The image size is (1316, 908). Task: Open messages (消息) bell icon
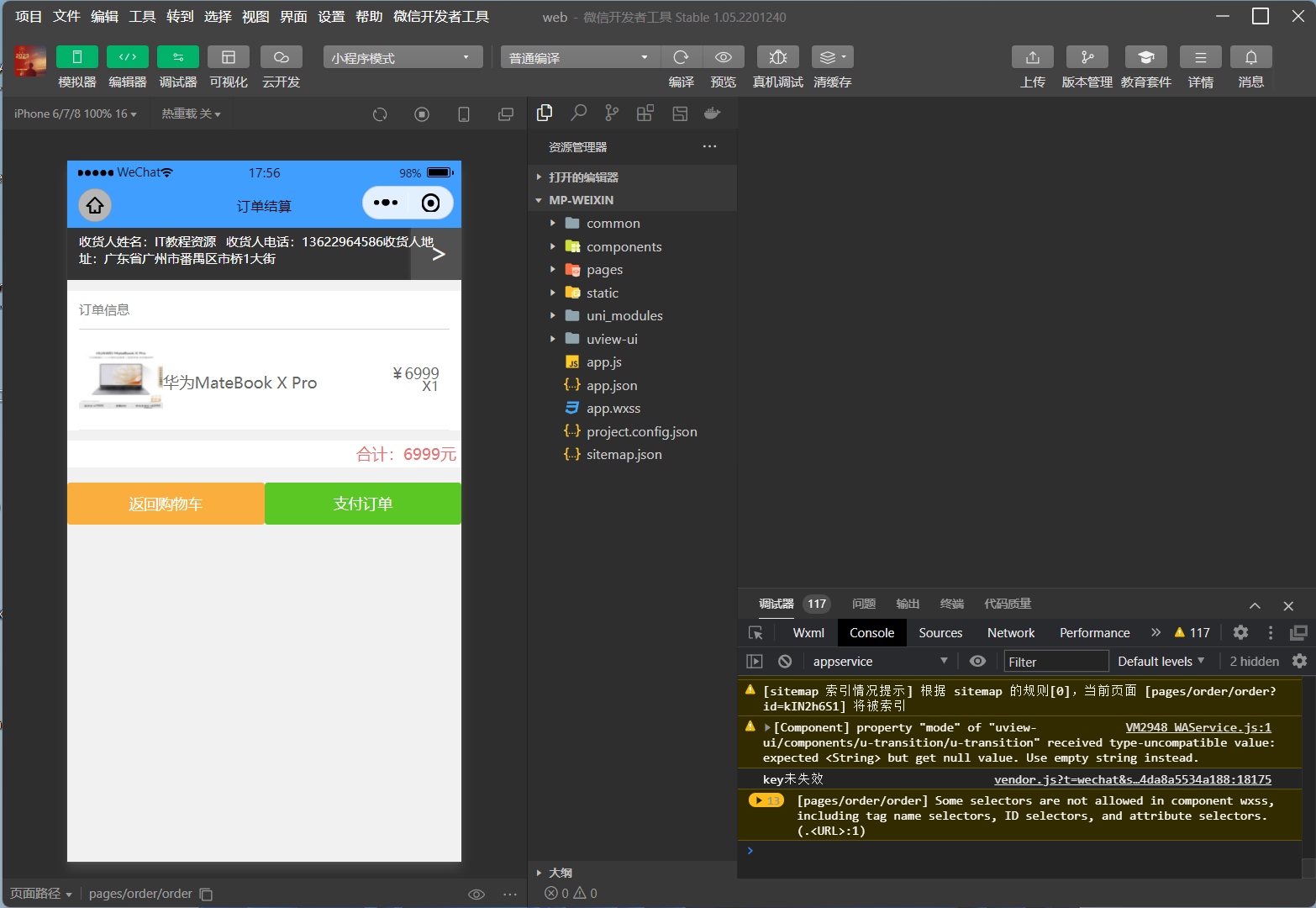click(x=1251, y=56)
